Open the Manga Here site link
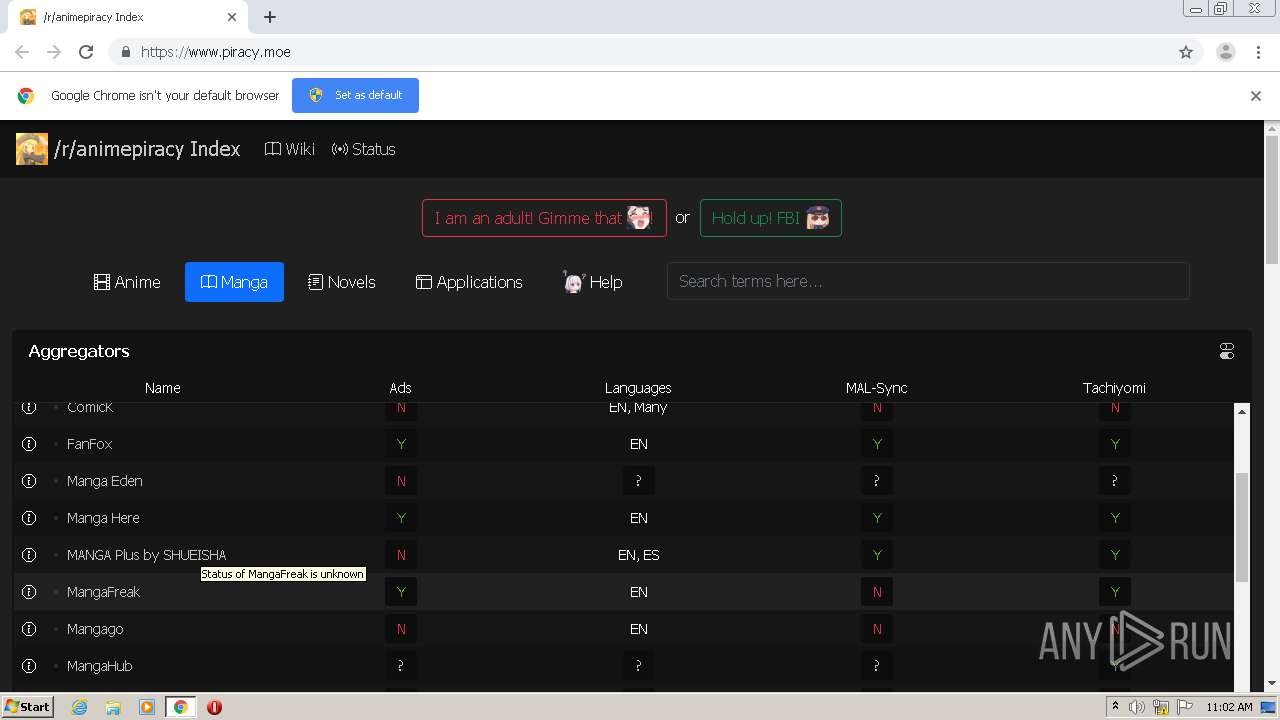This screenshot has height=720, width=1280. pyautogui.click(x=103, y=518)
